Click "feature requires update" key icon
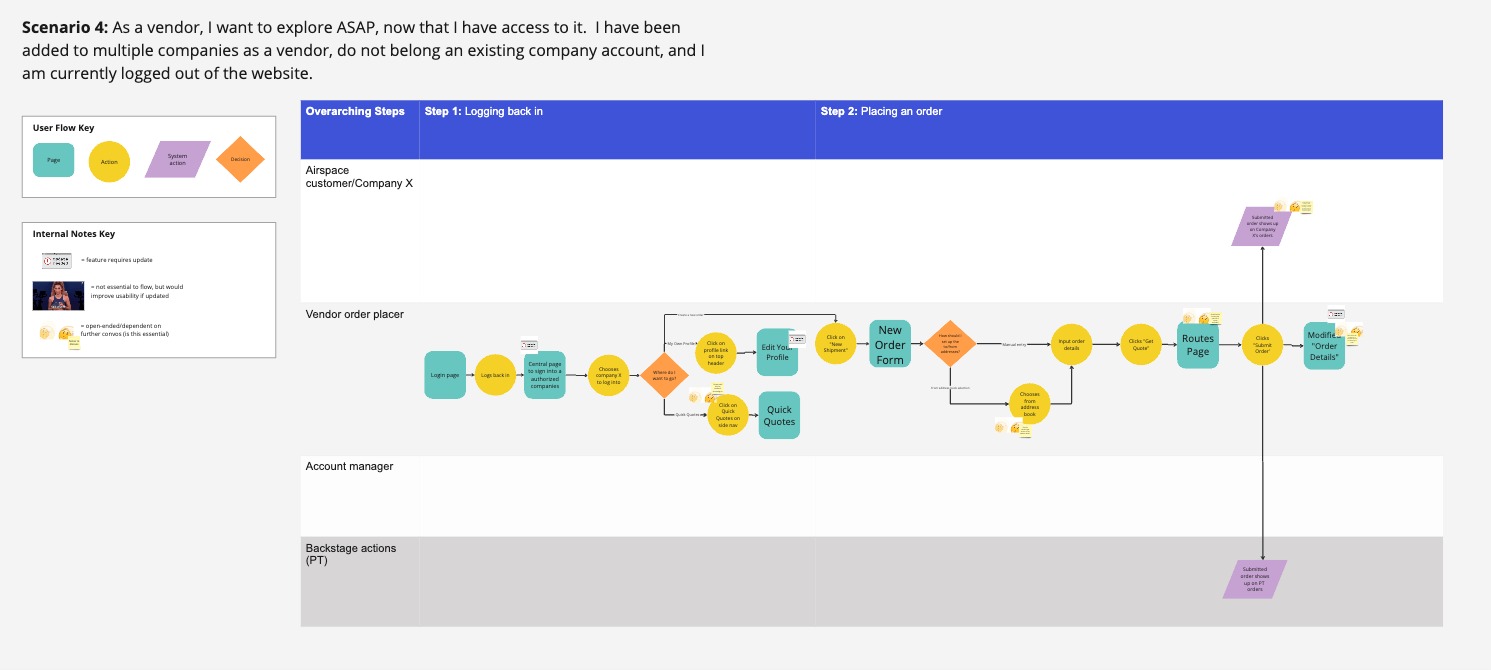Image resolution: width=1491 pixels, height=670 pixels. [56, 260]
